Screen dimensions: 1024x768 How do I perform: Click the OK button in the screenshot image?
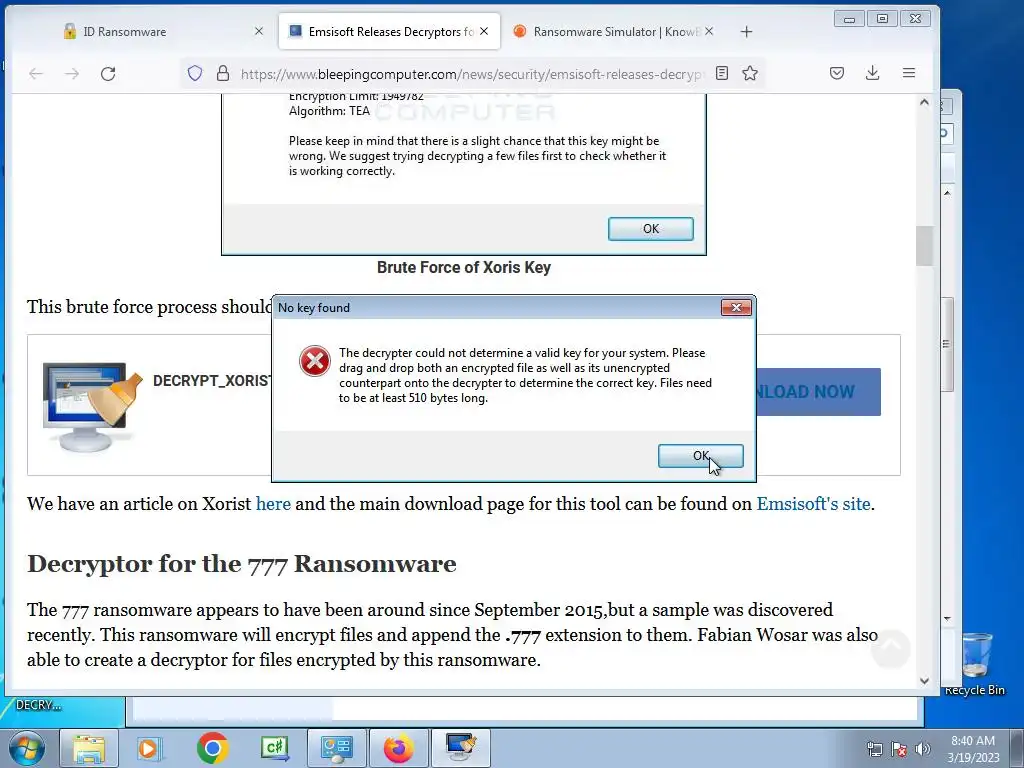(x=650, y=229)
